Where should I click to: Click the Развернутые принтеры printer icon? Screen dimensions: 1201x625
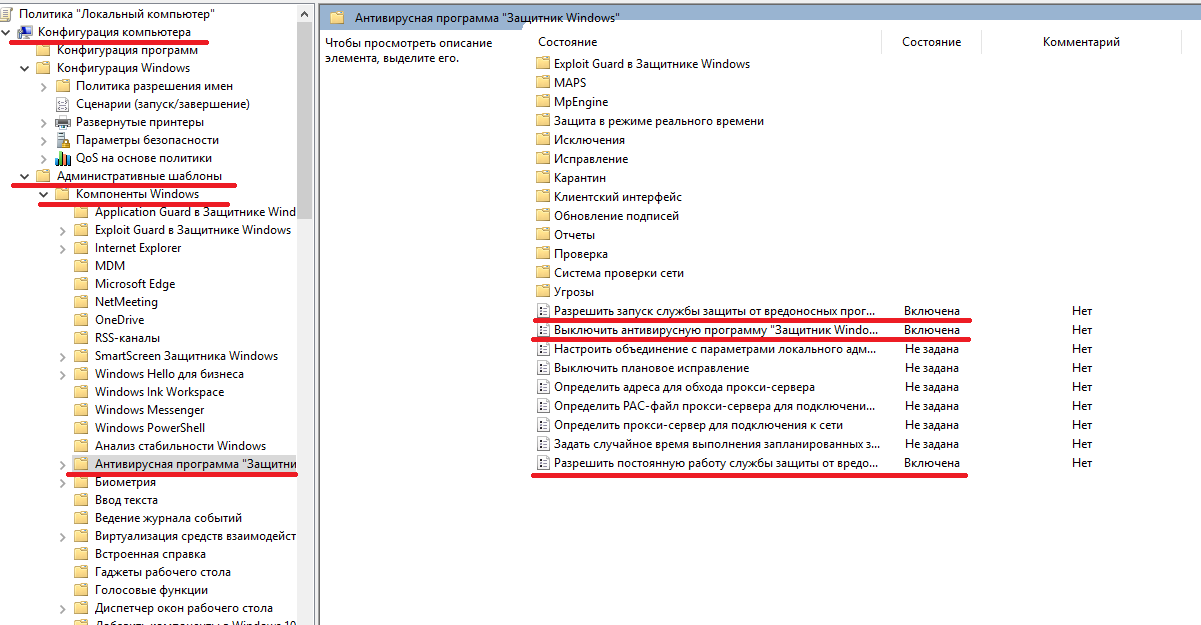63,122
